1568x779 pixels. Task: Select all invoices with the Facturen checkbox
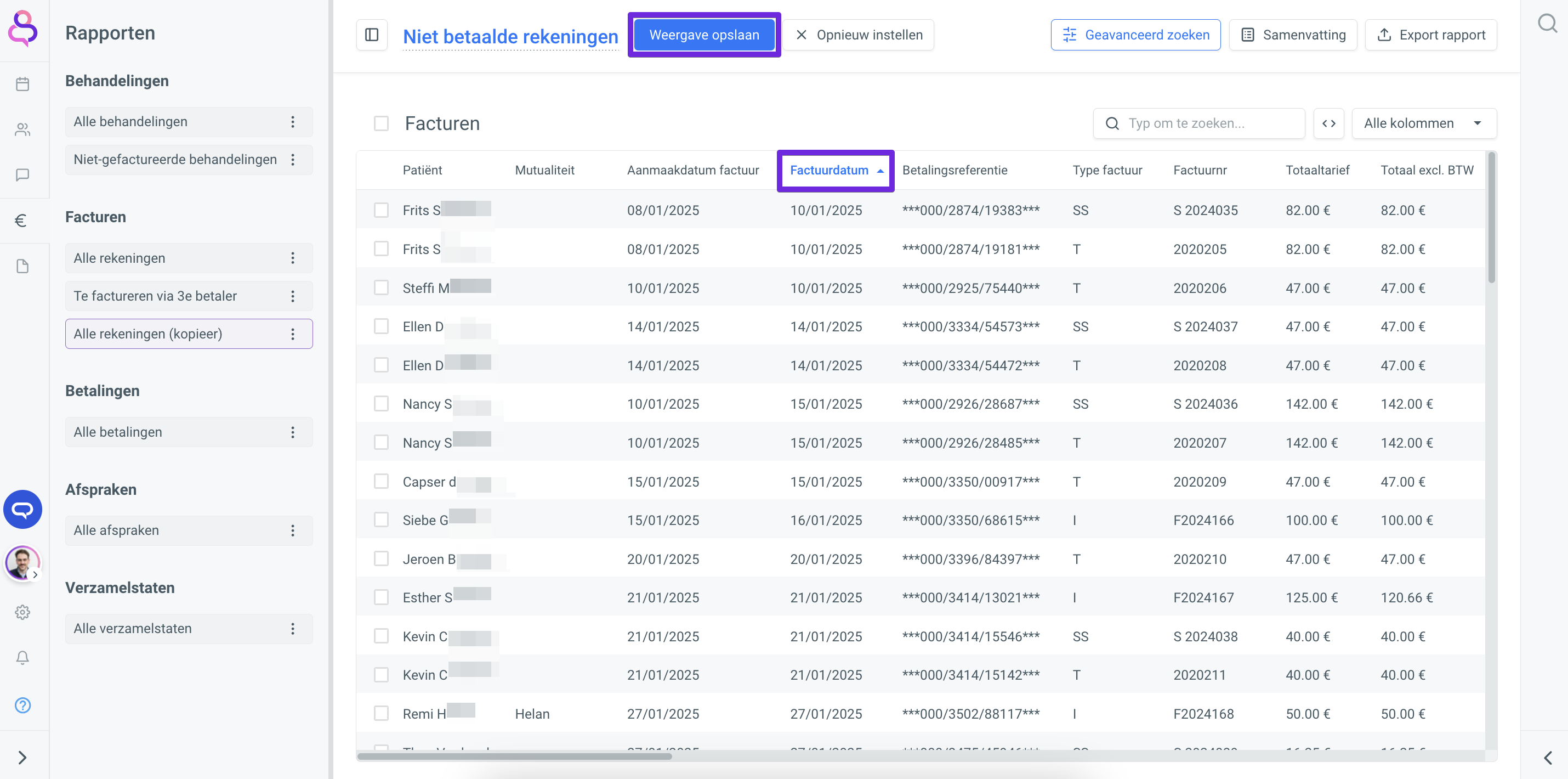coord(381,123)
